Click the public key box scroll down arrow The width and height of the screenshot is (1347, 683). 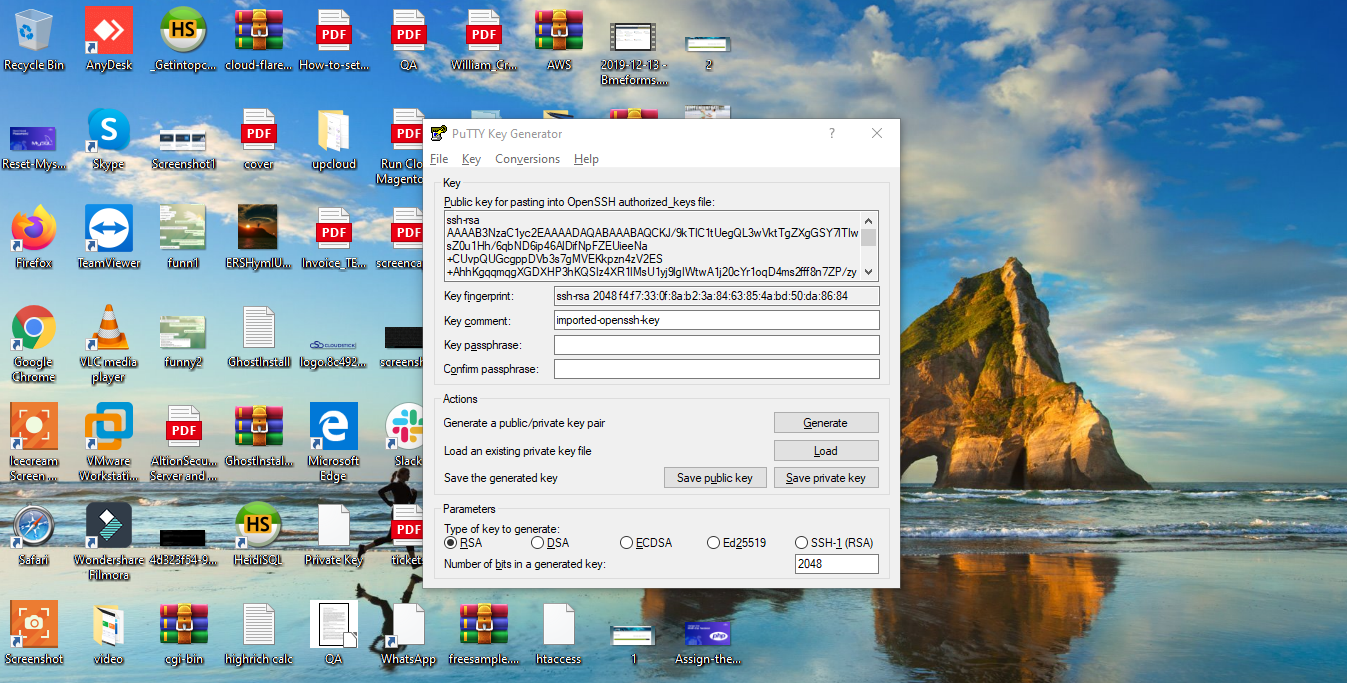(868, 271)
